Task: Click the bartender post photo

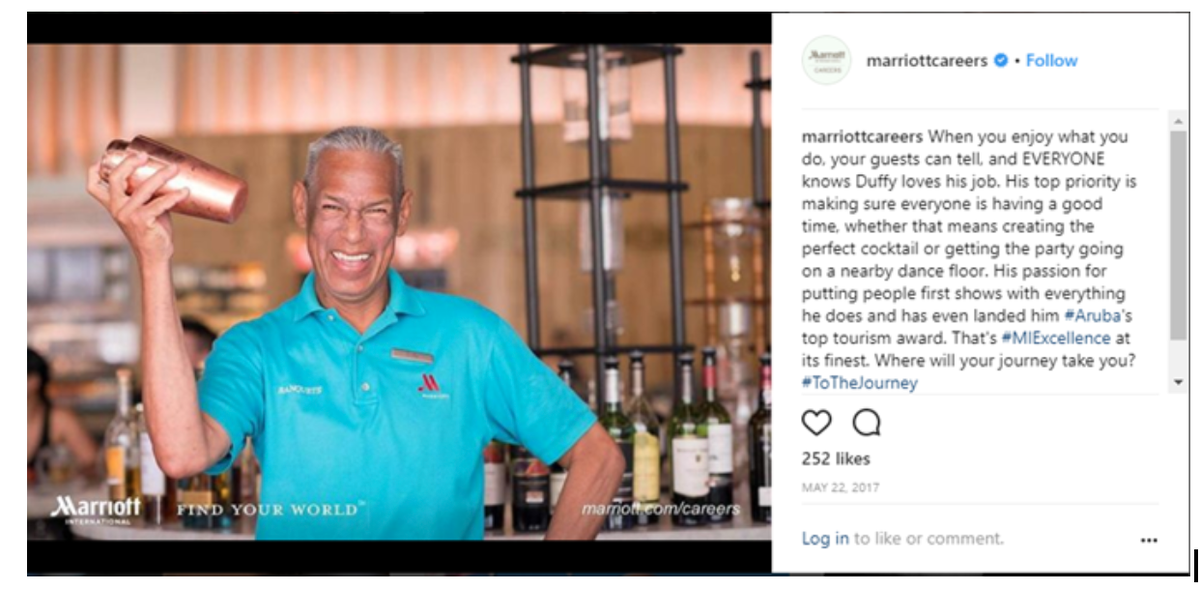Action: pyautogui.click(x=399, y=292)
